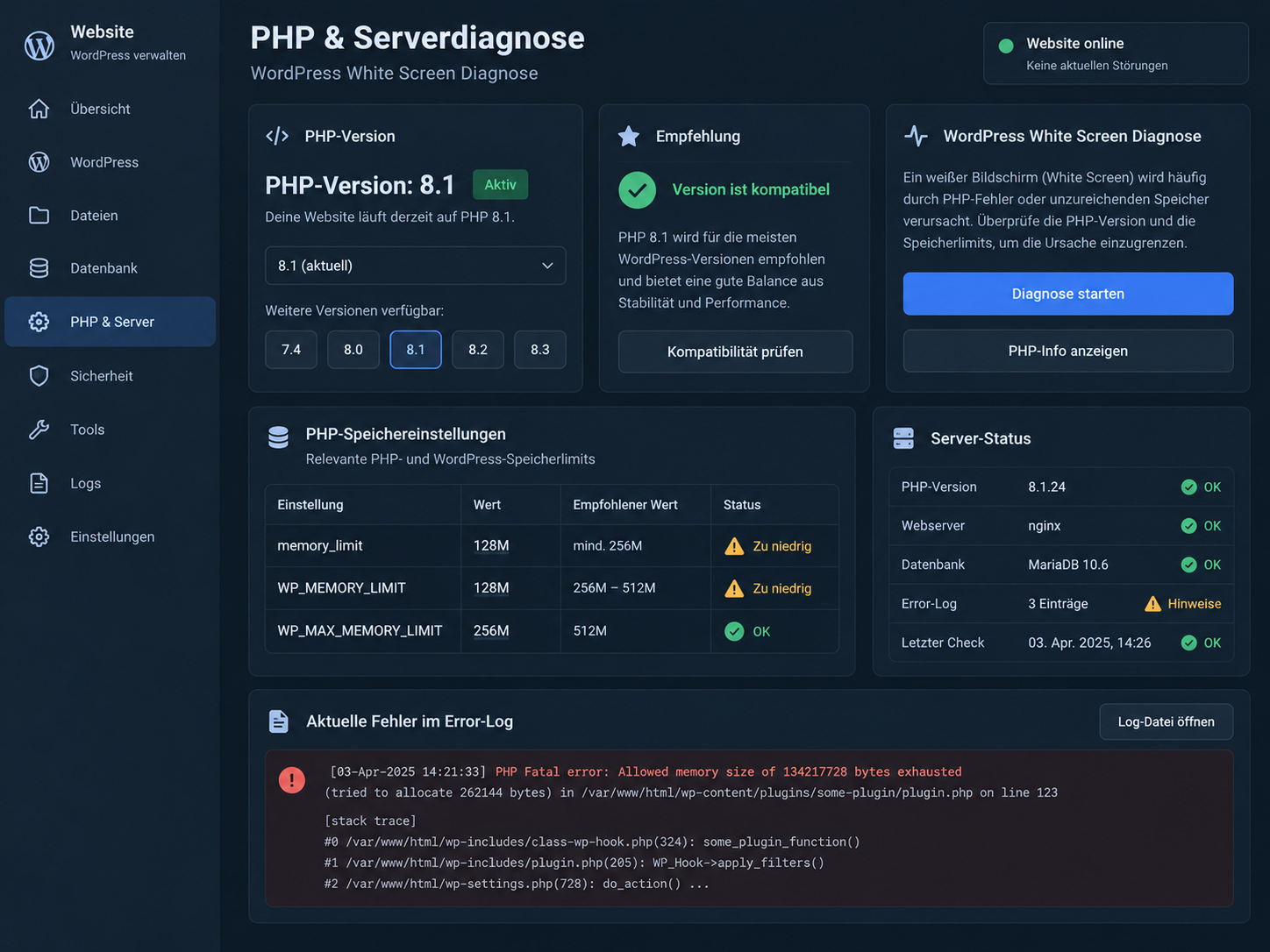Click the warning triangle in Error-Log status row

(x=1152, y=604)
